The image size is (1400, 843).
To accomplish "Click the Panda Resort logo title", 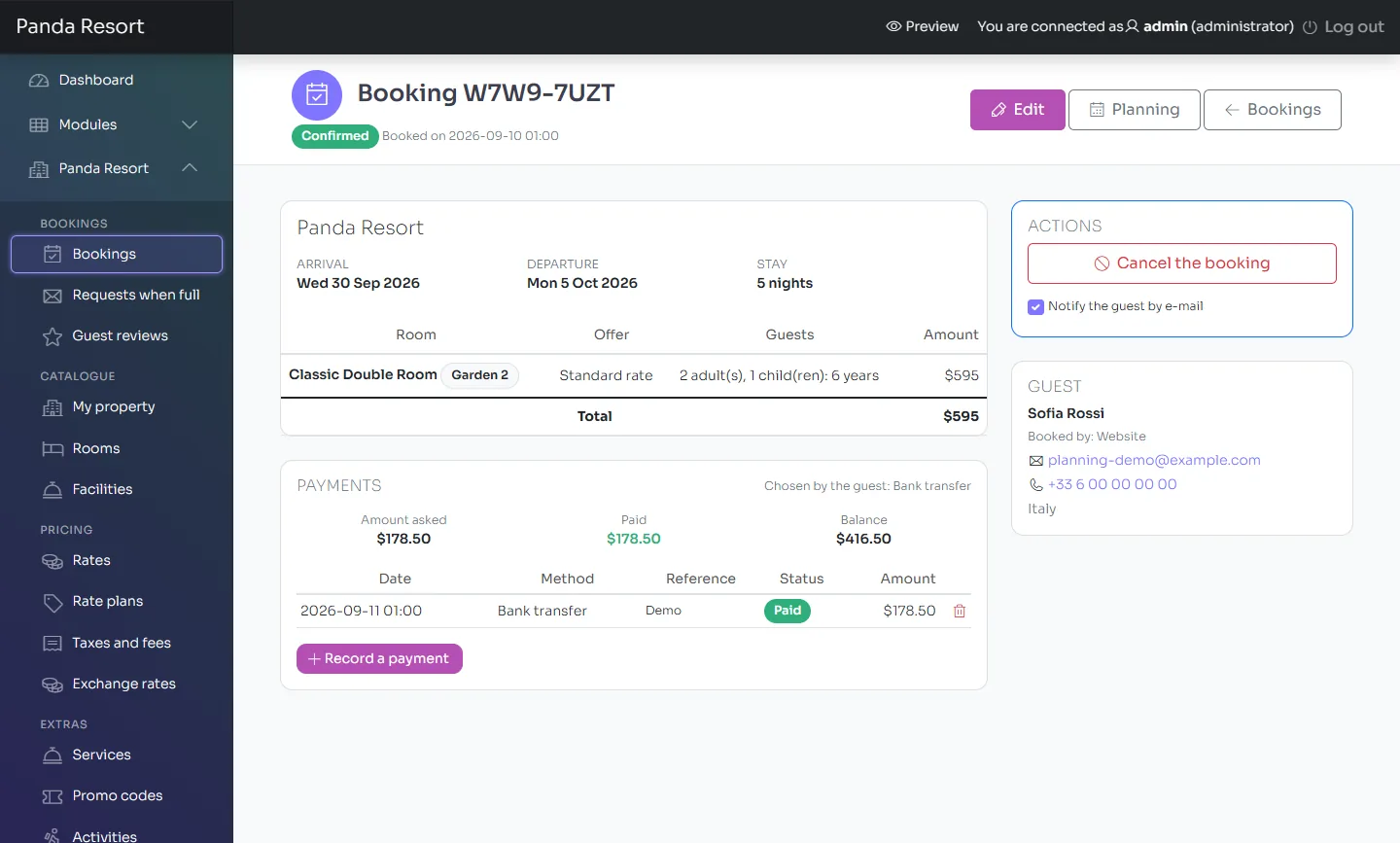I will [81, 26].
